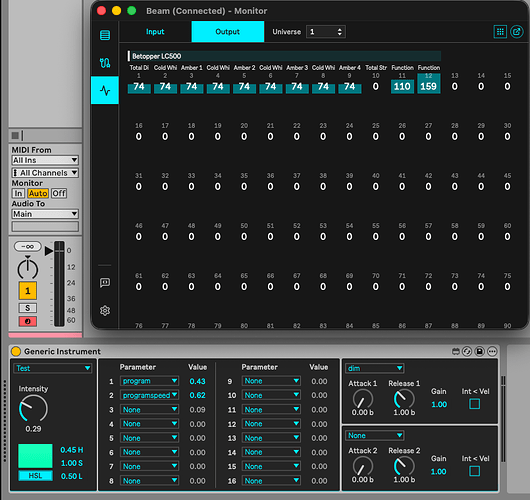
Task: Open the Test fixture dropdown
Action: [x=53, y=368]
